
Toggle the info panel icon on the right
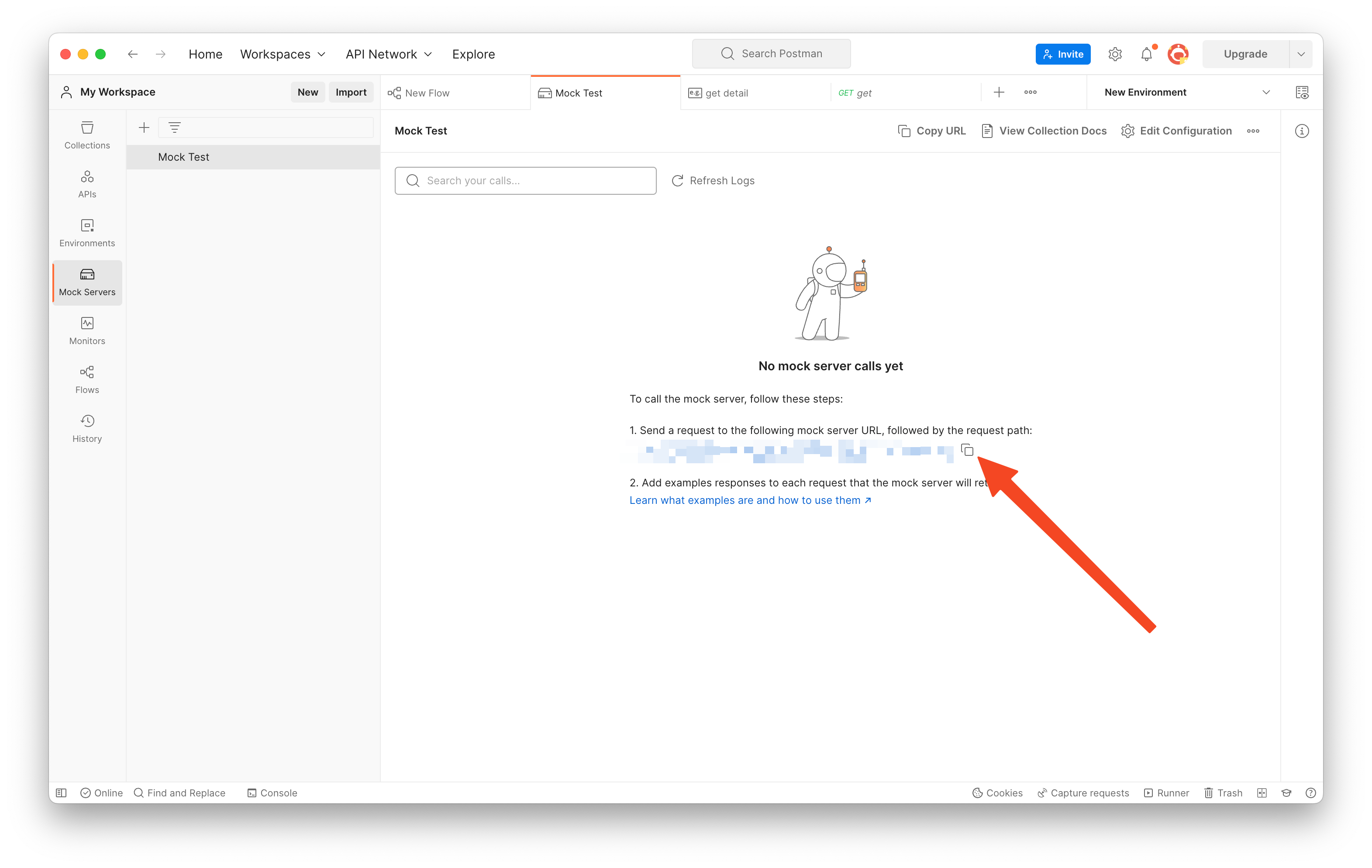coord(1302,131)
